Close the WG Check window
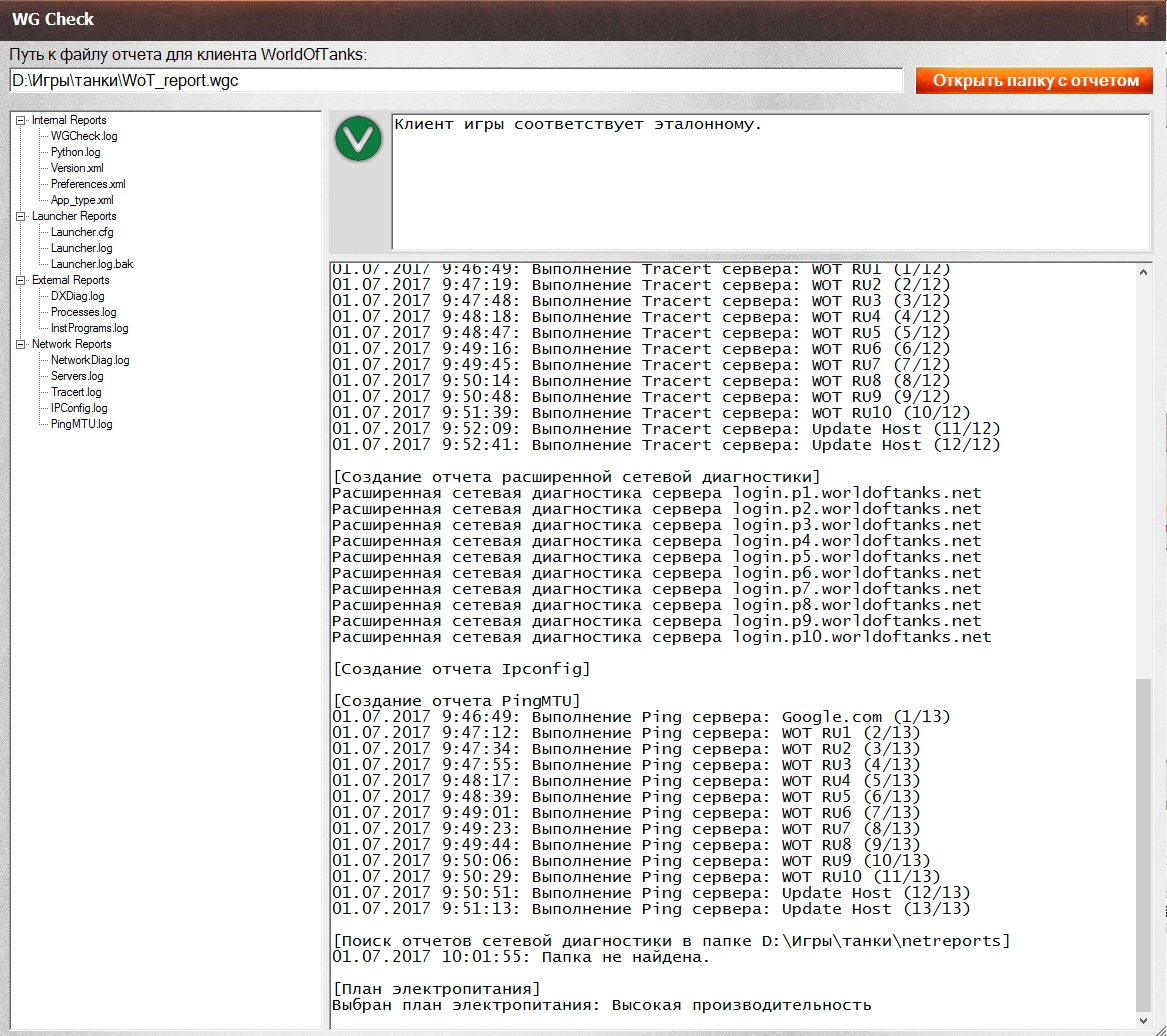This screenshot has height=1036, width=1167. click(1141, 18)
